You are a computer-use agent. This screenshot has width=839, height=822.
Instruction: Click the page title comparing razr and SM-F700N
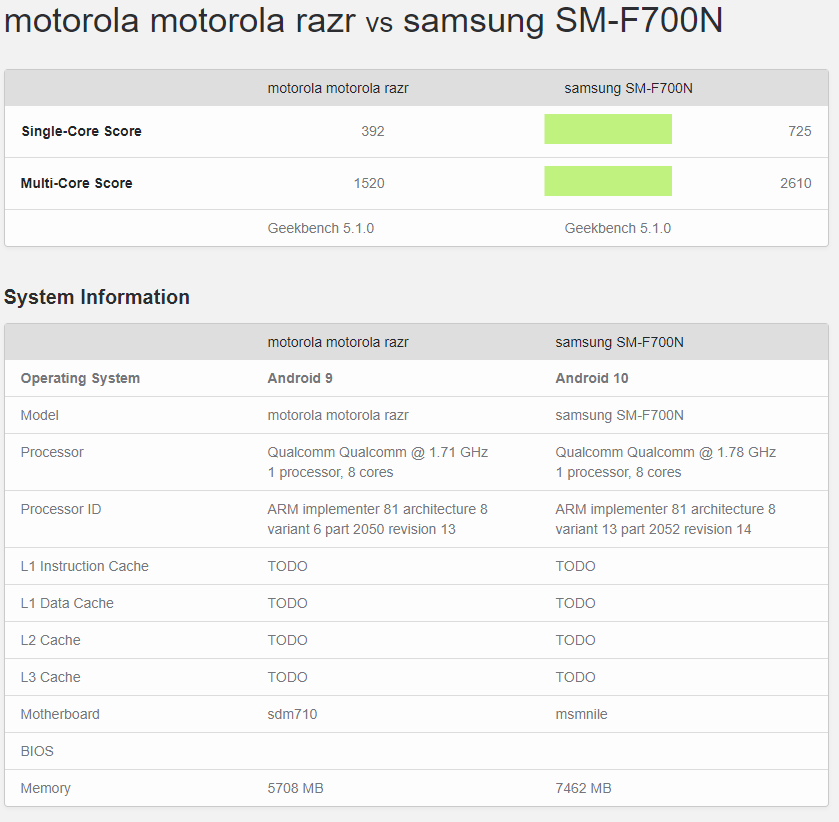(363, 21)
